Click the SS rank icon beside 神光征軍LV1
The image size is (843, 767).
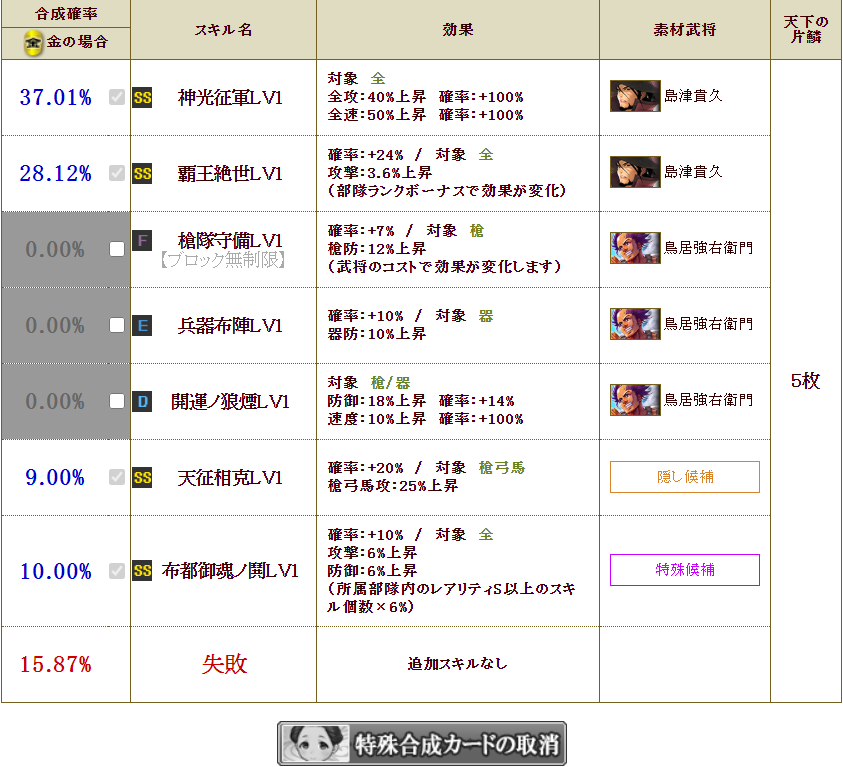point(142,98)
